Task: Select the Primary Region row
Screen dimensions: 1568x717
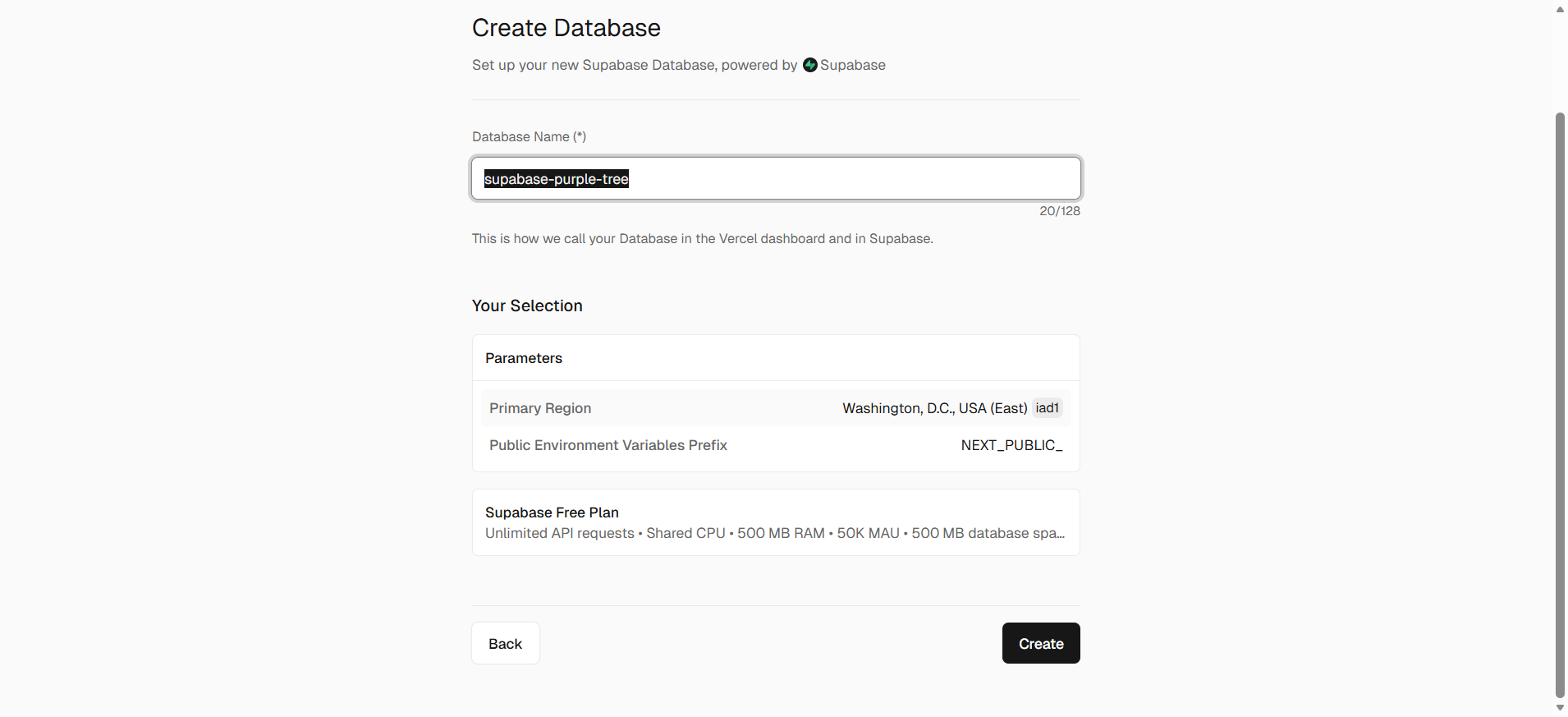Action: click(776, 408)
